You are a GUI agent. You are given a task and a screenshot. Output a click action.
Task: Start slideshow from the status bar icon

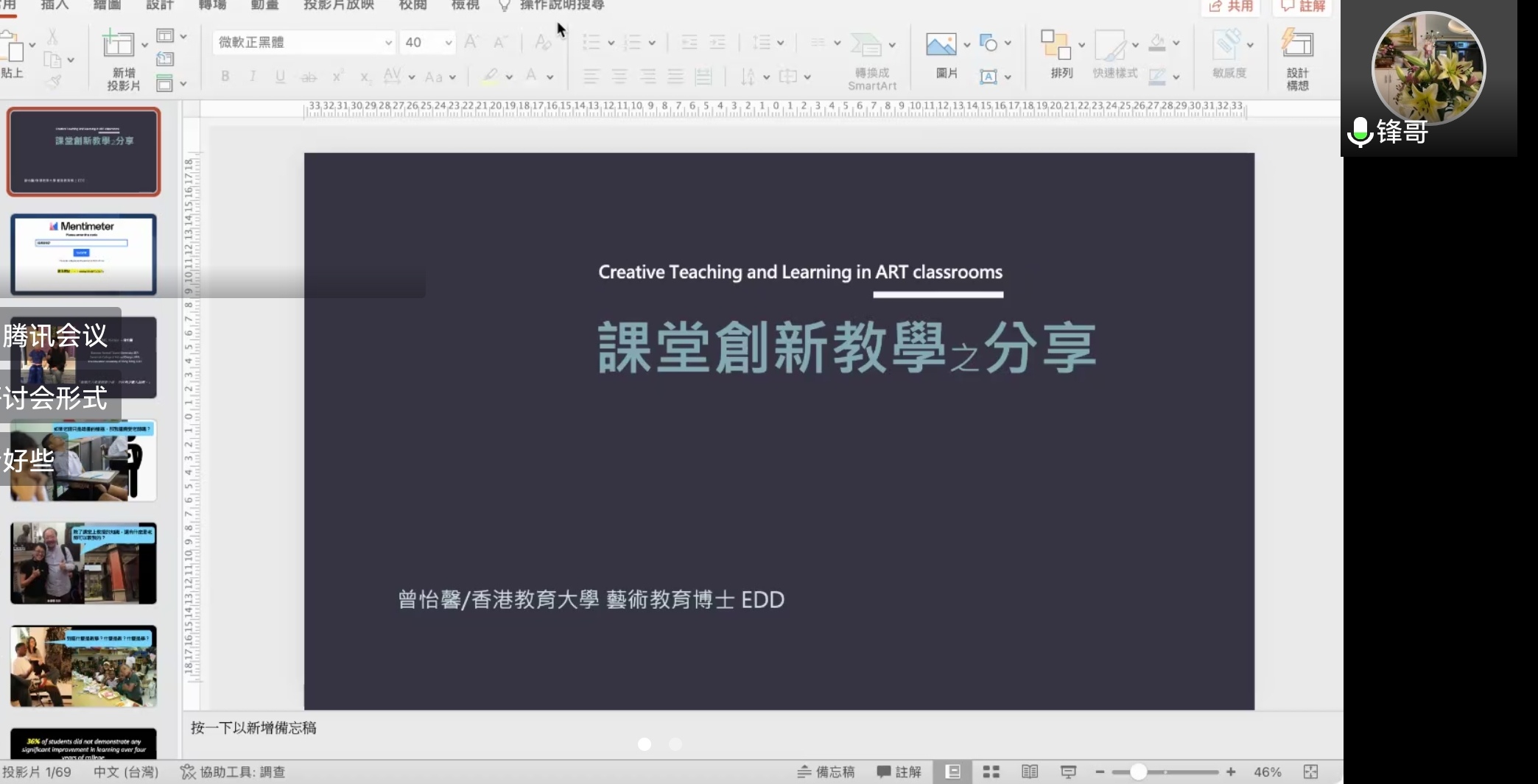point(1068,771)
